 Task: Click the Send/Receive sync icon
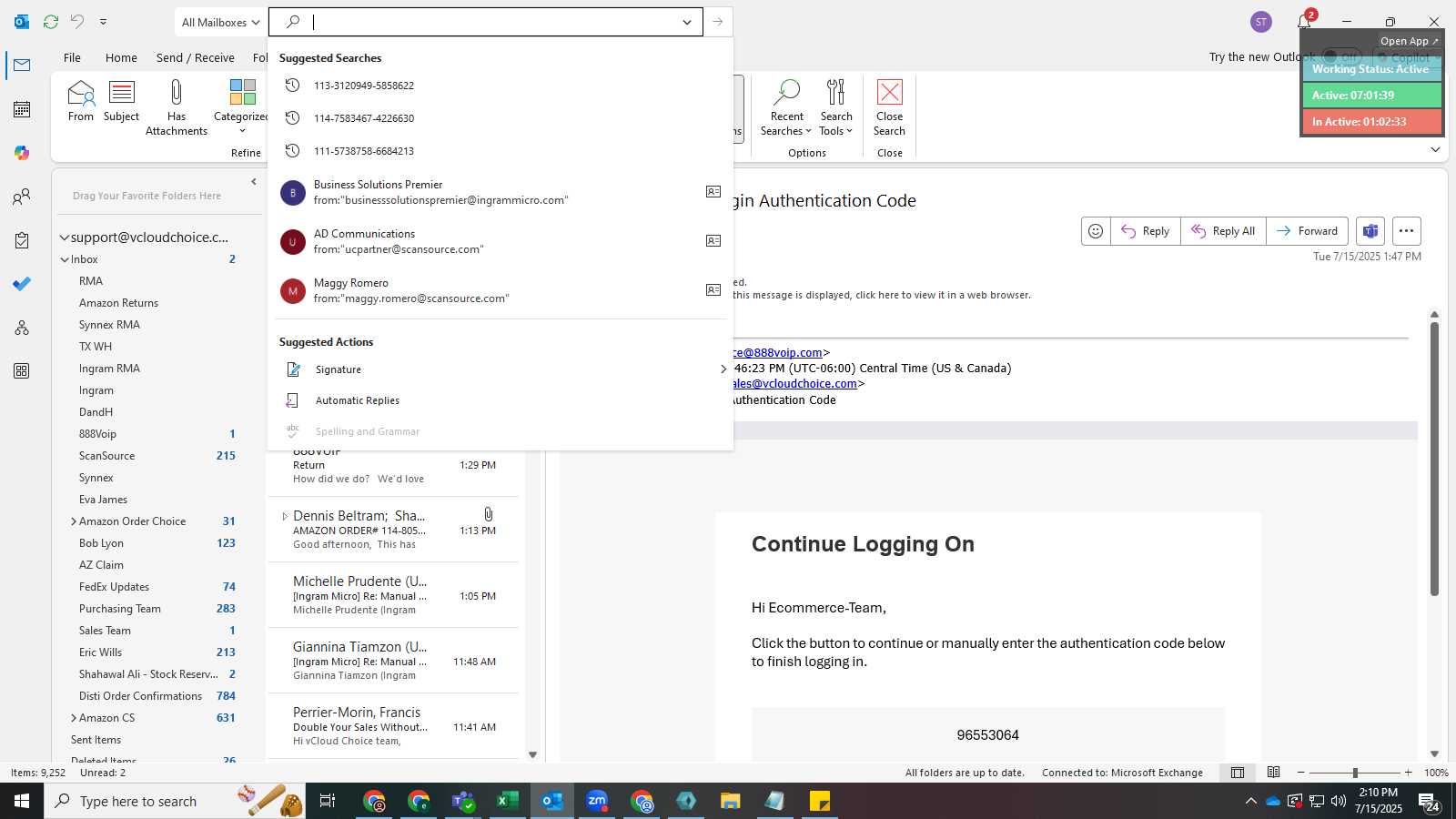[51, 22]
